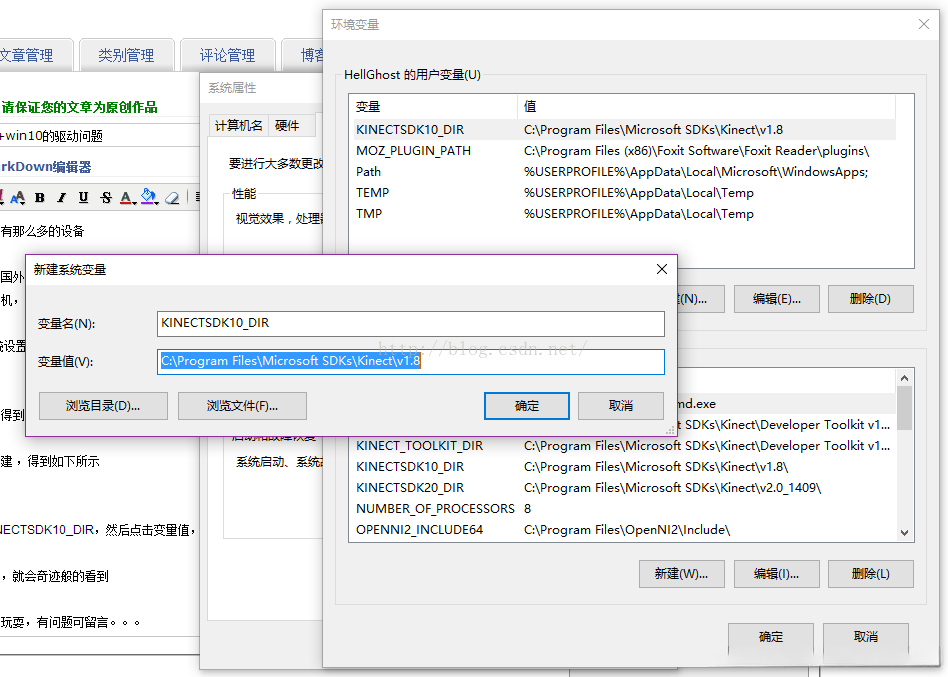Click the system variables scrollbar down arrow

click(904, 533)
